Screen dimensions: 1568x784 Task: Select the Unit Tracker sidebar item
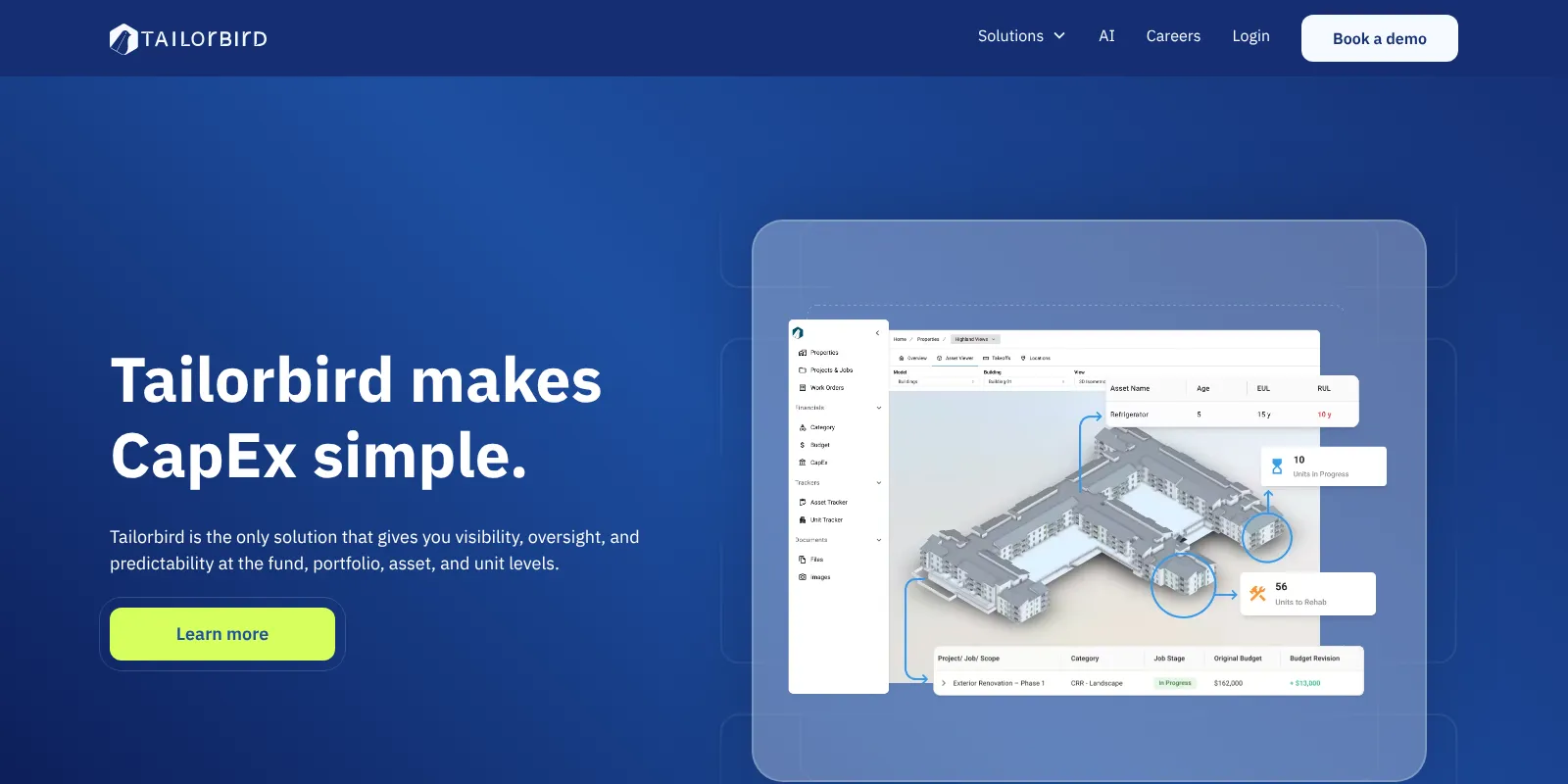click(x=821, y=520)
